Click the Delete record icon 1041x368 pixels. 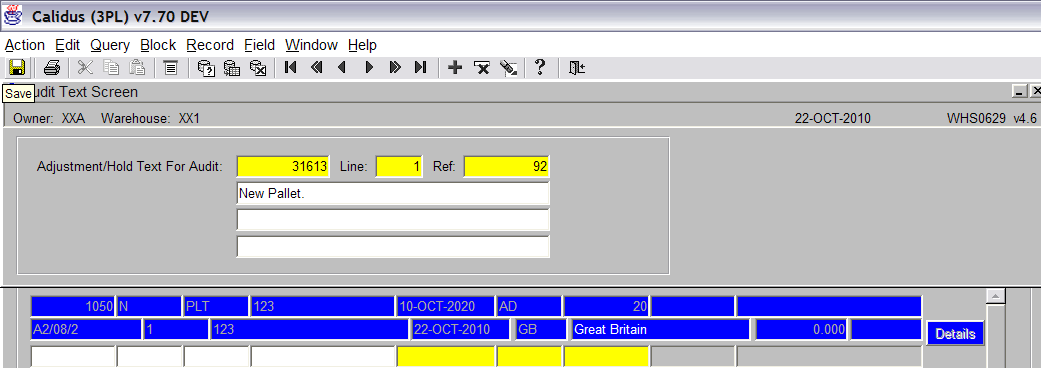[x=481, y=67]
